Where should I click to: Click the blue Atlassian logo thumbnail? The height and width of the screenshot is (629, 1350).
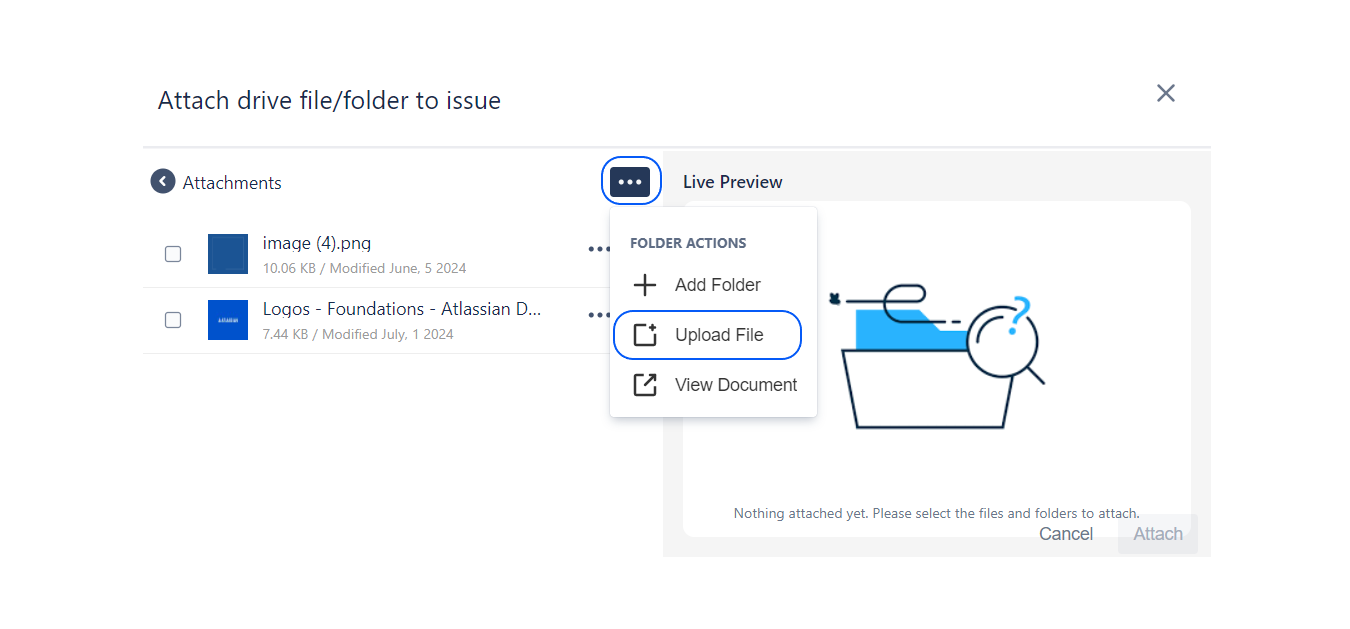(x=228, y=320)
